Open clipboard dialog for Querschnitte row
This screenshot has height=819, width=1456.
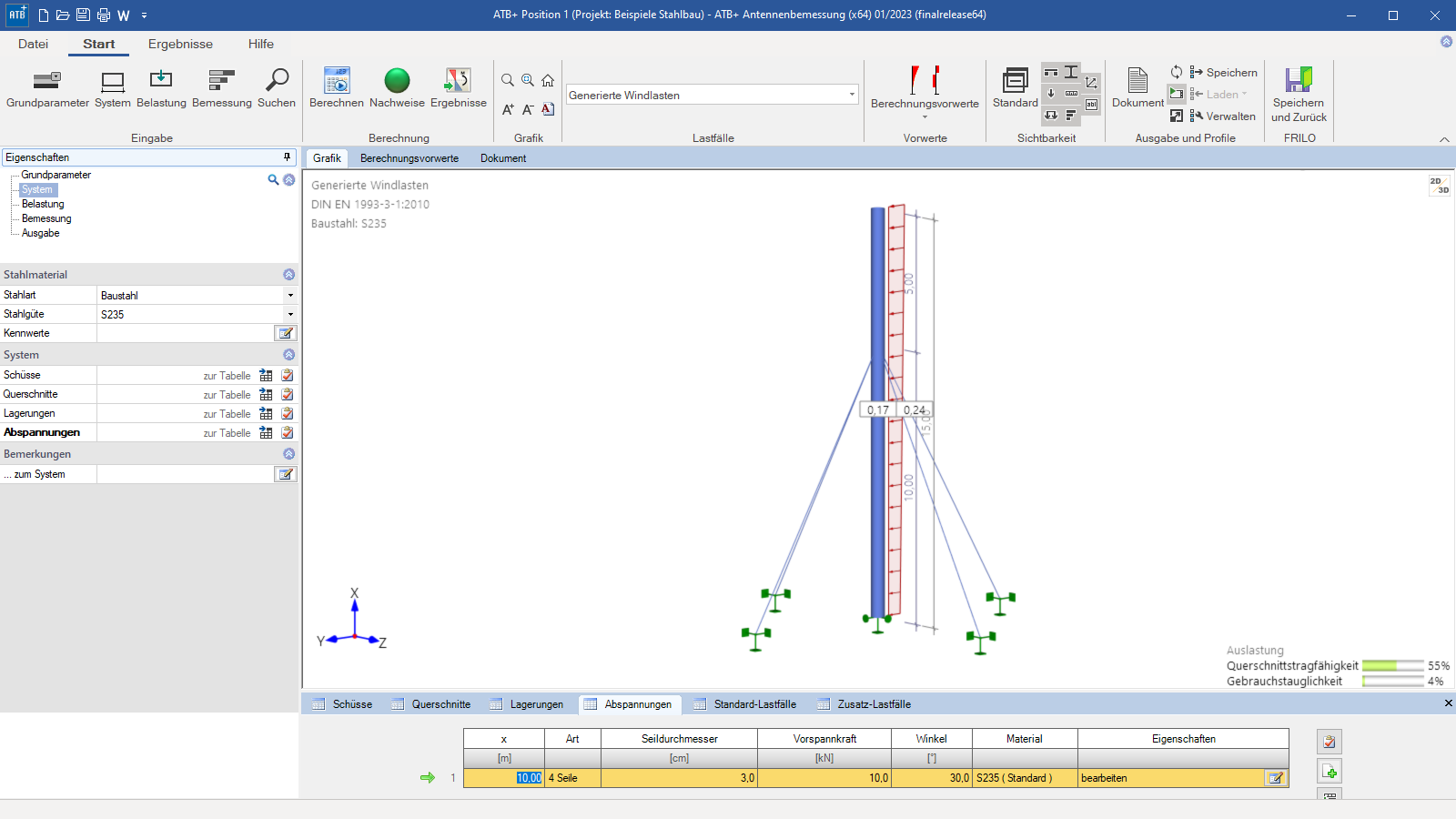(288, 394)
